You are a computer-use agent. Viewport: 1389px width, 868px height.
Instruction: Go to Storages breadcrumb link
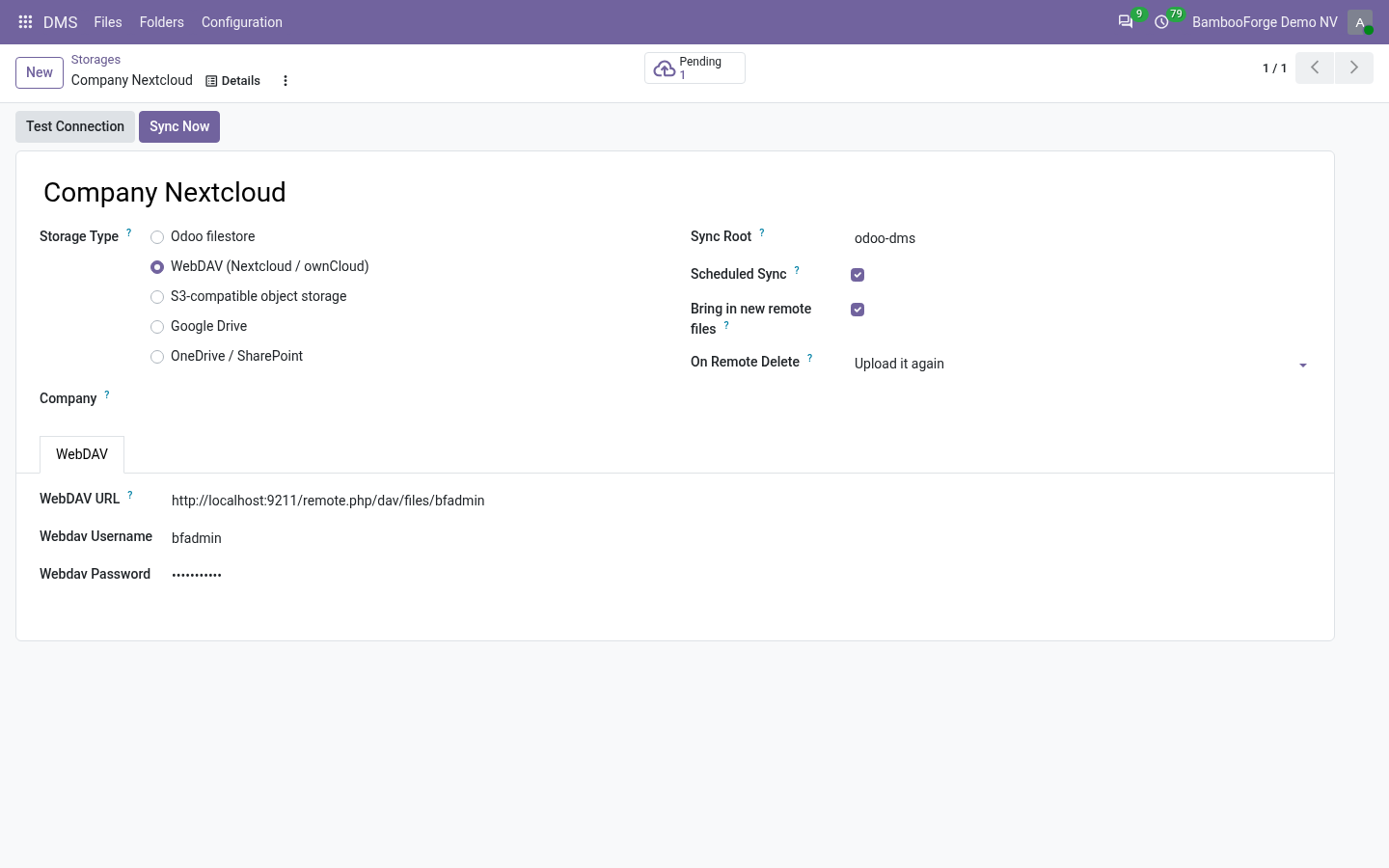[95, 60]
